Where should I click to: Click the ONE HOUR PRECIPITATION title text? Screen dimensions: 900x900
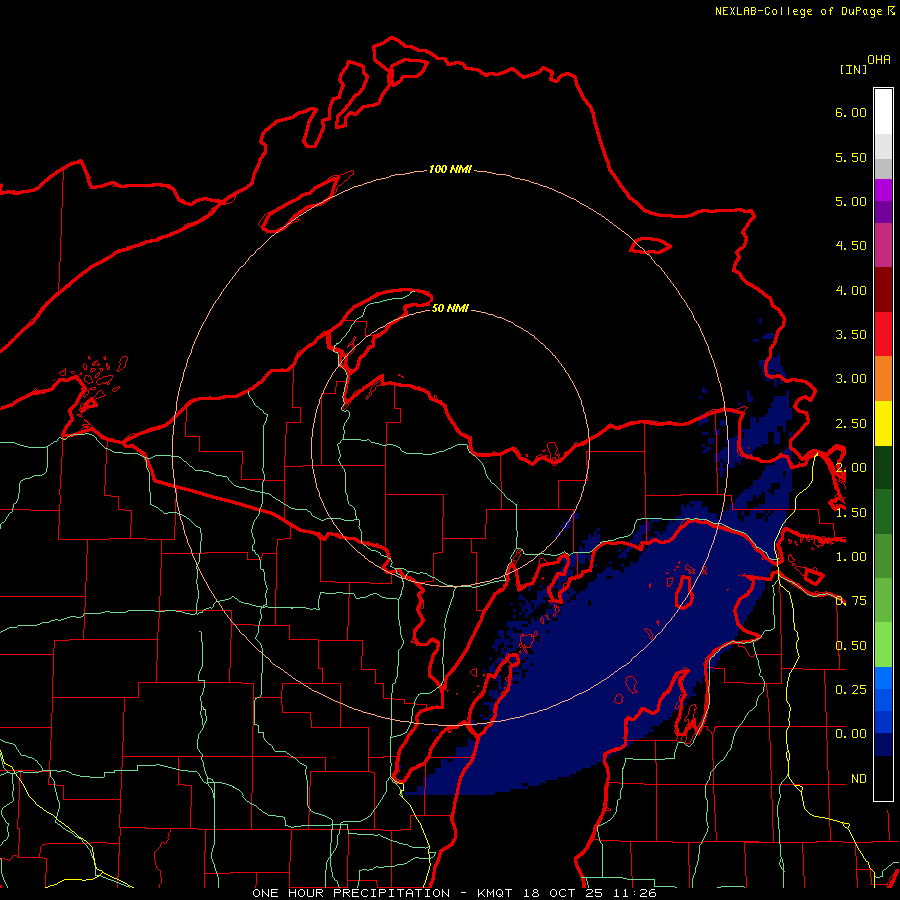tap(351, 893)
